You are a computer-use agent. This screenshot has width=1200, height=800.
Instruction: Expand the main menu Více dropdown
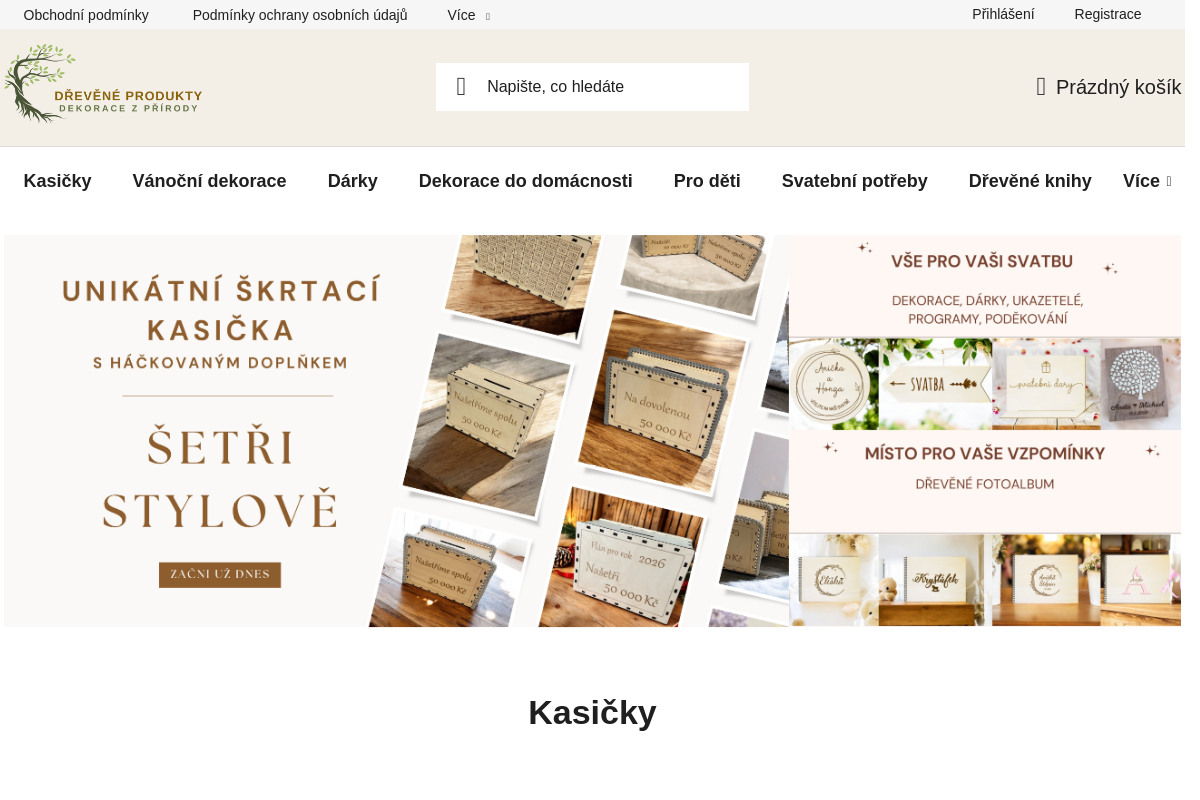[x=1147, y=181]
